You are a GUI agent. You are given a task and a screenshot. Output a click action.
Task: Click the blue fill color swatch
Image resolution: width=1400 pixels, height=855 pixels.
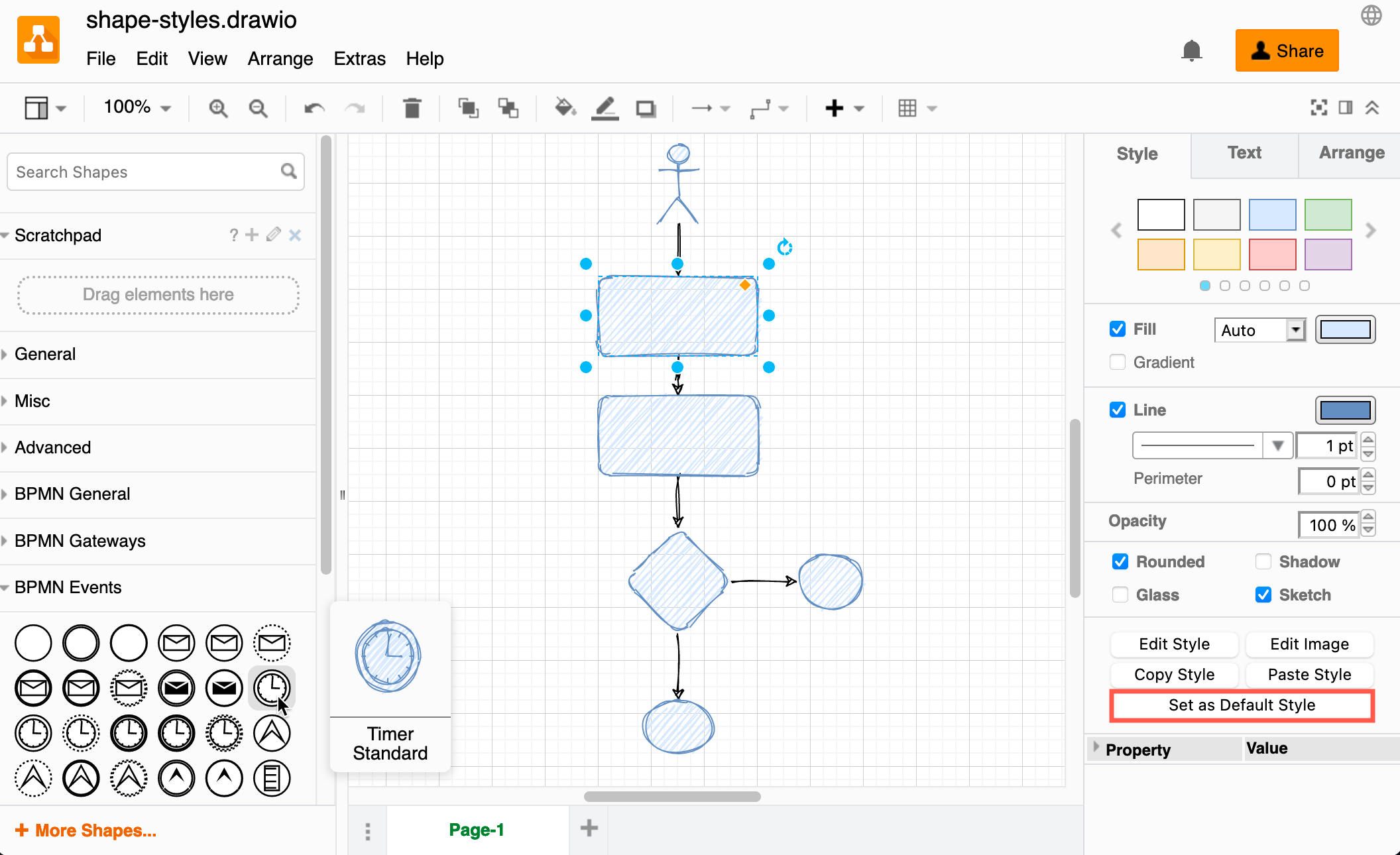pos(1346,329)
